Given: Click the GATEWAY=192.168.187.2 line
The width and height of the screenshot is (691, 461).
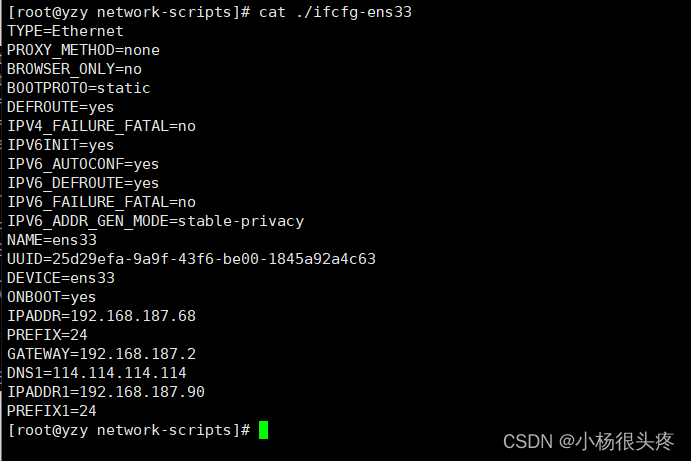Looking at the screenshot, I should 101,354.
